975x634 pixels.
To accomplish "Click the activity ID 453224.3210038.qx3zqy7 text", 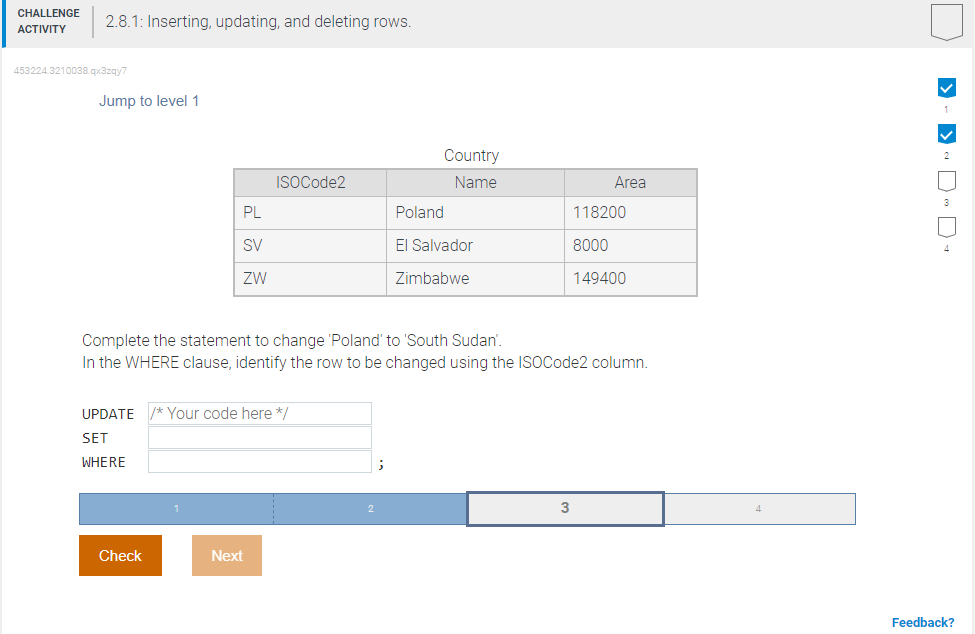I will coord(70,71).
